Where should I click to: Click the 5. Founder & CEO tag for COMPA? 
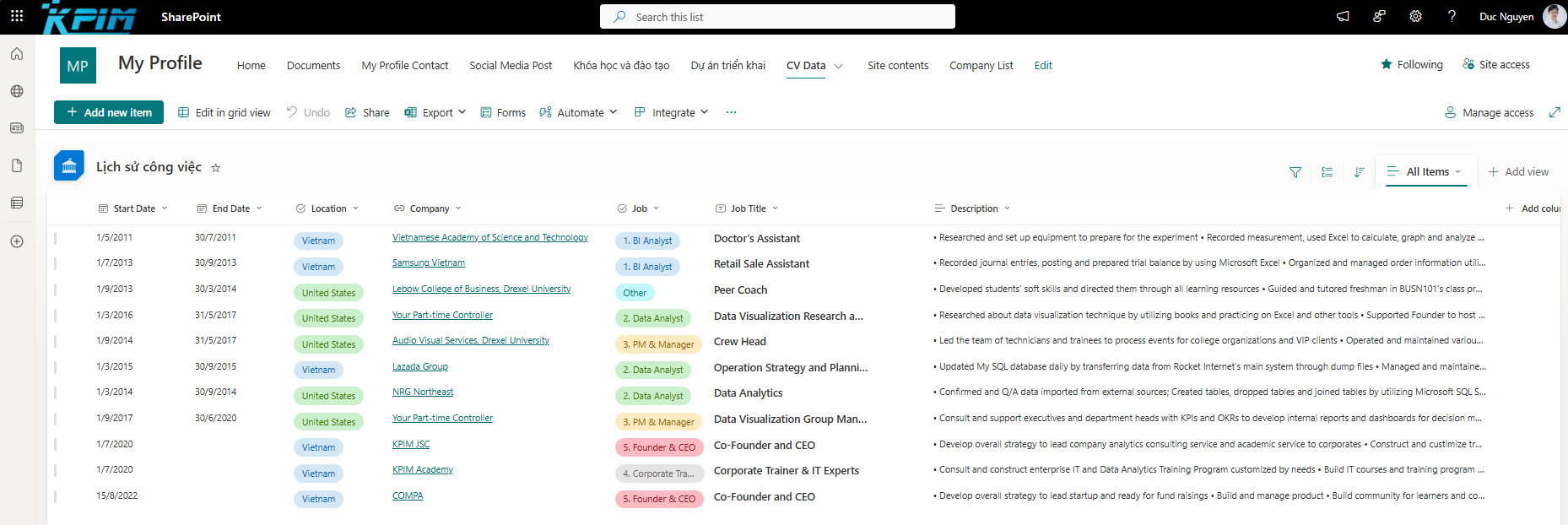coord(659,499)
